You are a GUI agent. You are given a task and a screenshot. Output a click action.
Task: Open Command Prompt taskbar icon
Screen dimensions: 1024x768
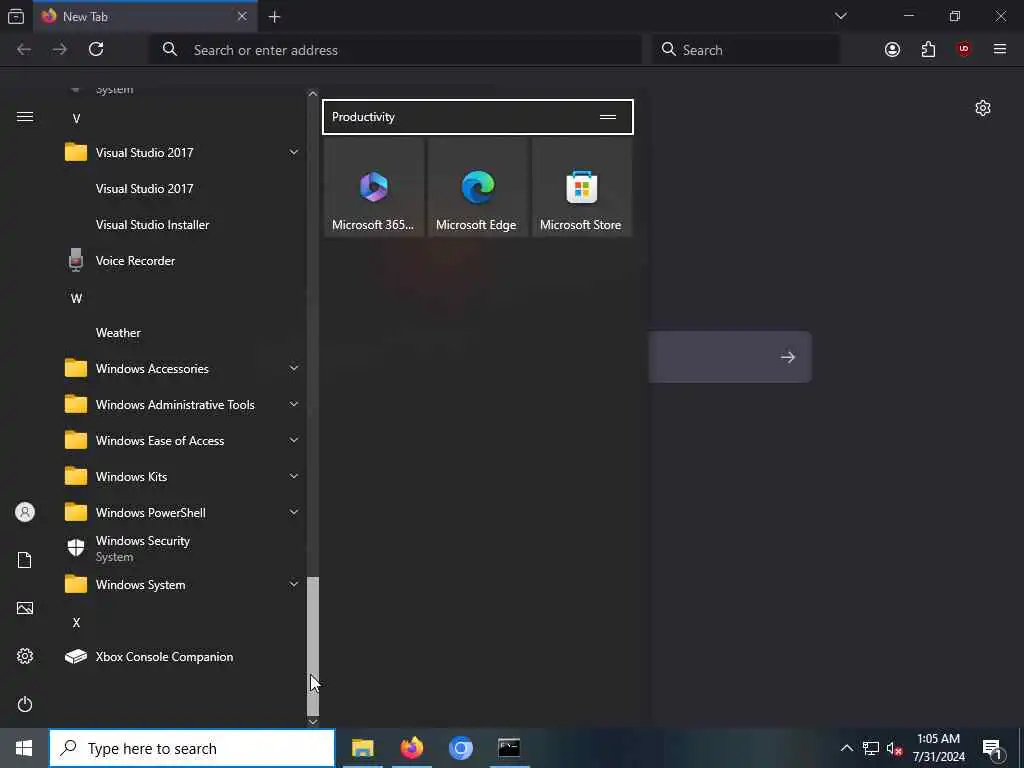[x=509, y=748]
